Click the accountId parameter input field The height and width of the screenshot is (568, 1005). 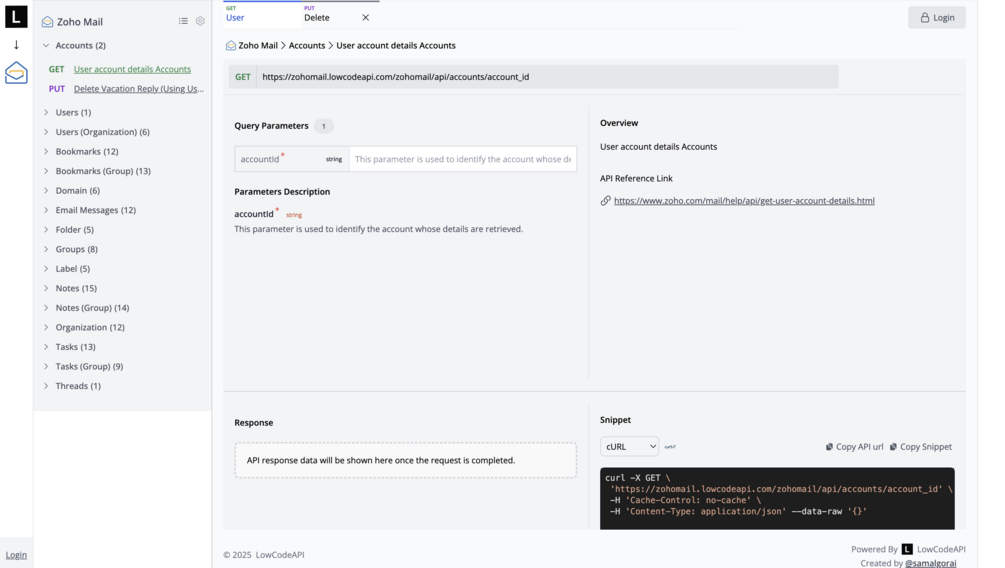[462, 159]
